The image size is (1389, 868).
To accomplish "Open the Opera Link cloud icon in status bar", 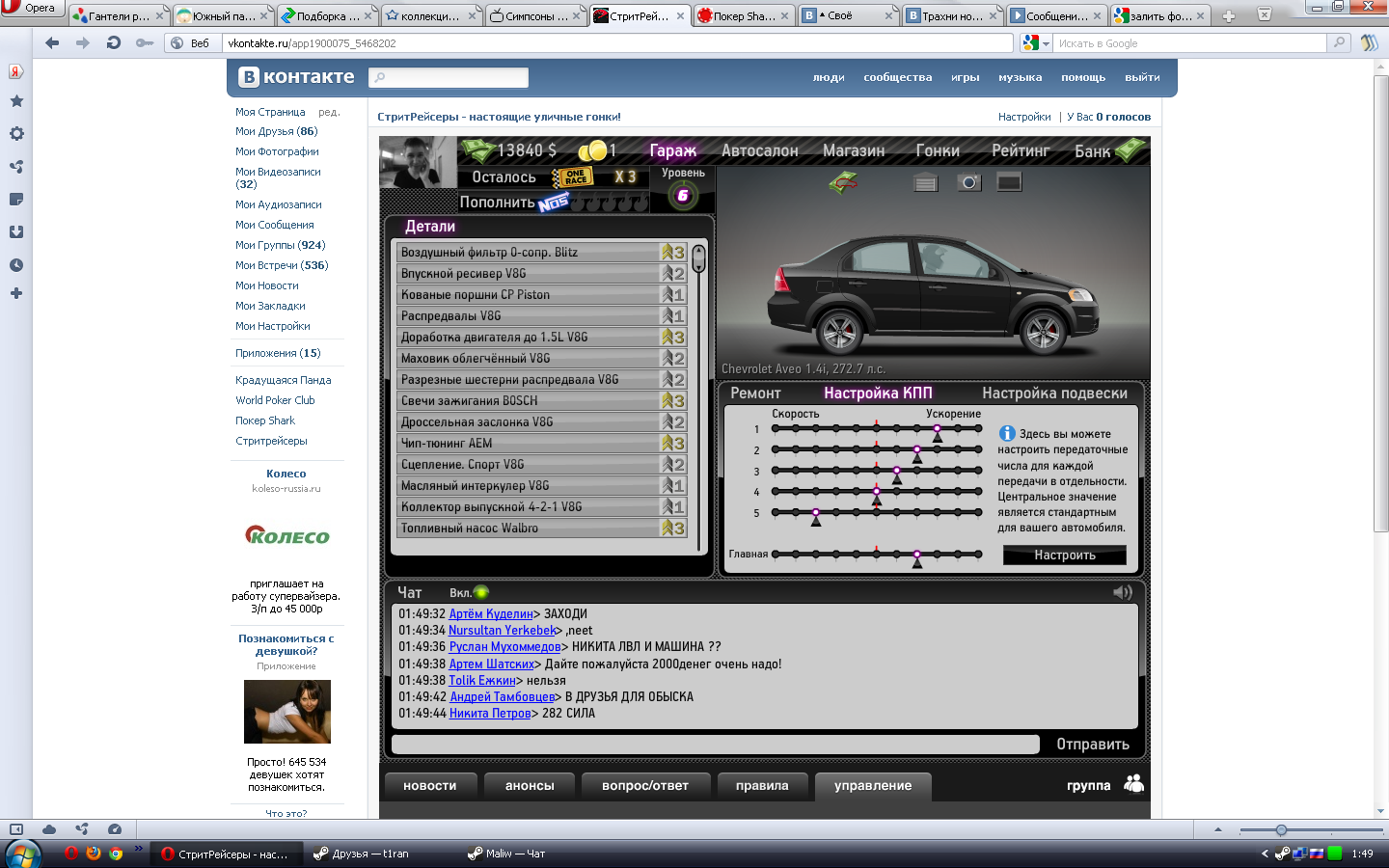I will (49, 828).
